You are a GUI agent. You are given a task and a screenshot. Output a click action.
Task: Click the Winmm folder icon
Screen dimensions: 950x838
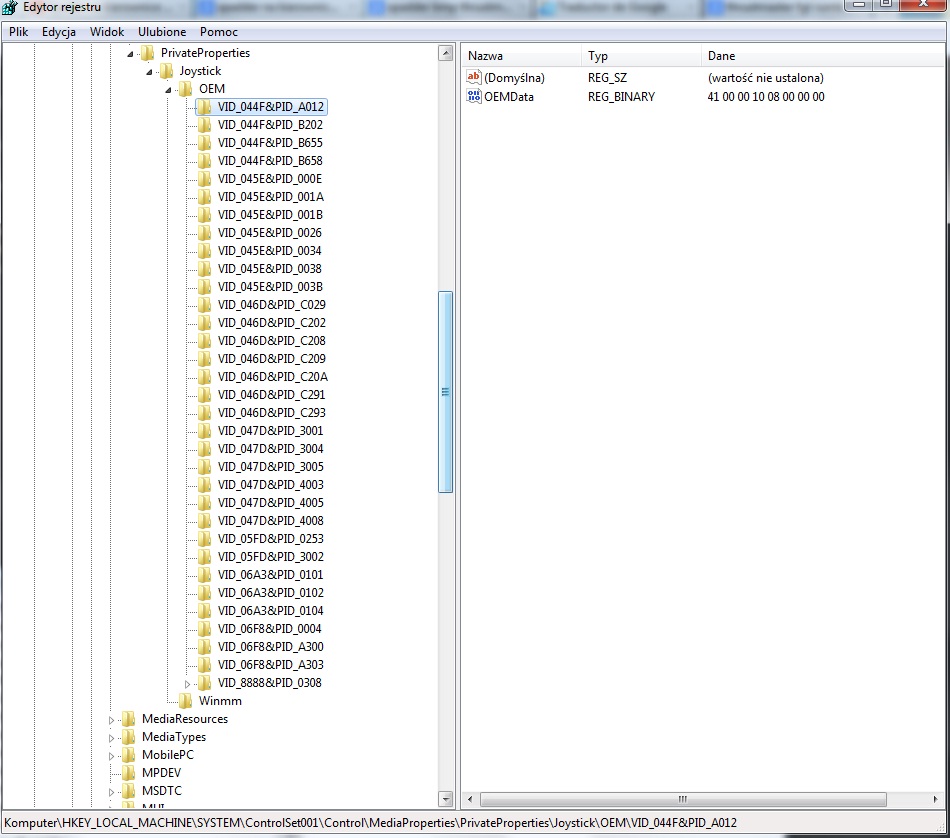[x=185, y=701]
